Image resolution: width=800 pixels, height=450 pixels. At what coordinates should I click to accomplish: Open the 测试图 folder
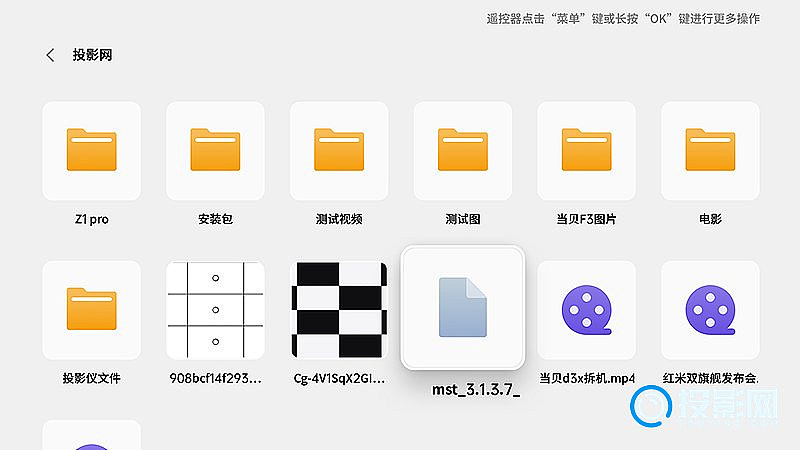(x=463, y=151)
